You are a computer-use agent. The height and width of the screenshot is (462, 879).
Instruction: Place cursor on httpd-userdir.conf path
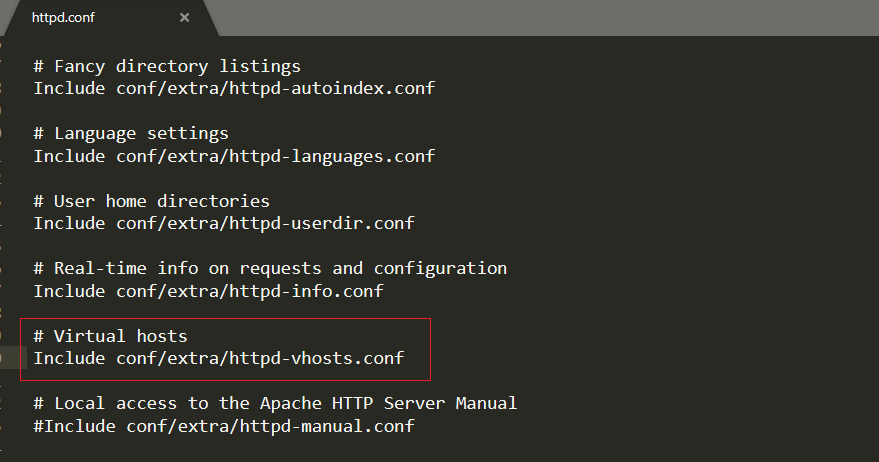click(x=265, y=223)
